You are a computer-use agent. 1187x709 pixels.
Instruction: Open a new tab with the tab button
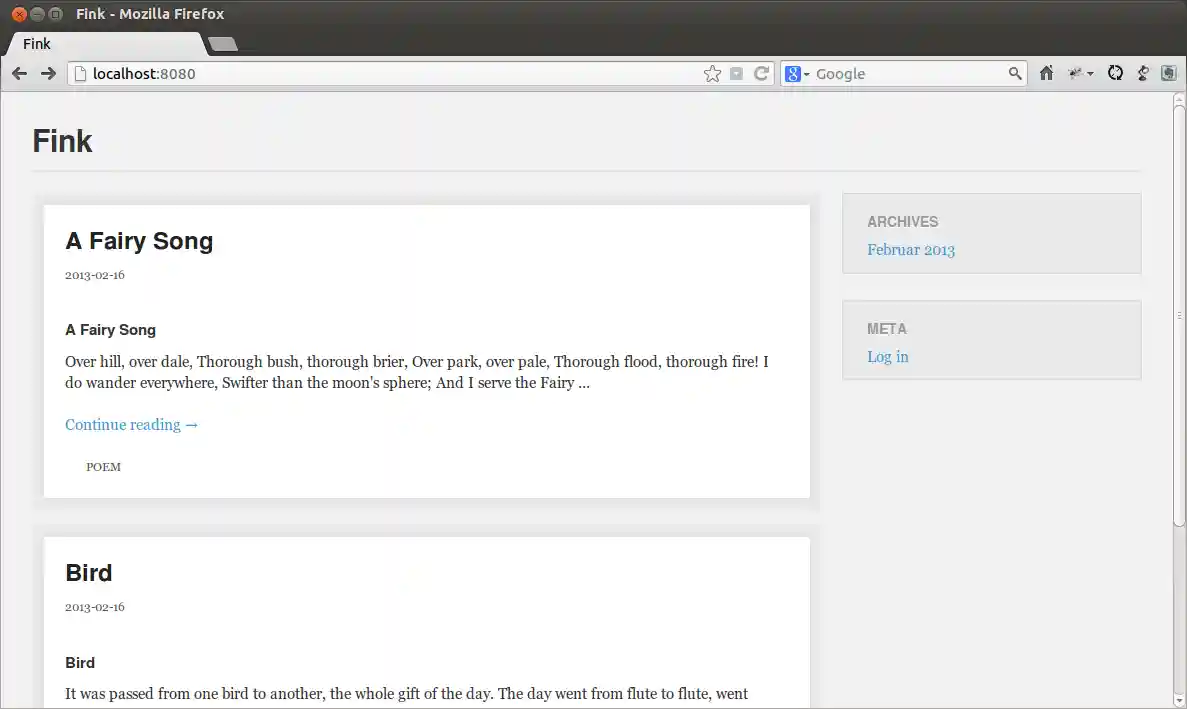pos(223,45)
